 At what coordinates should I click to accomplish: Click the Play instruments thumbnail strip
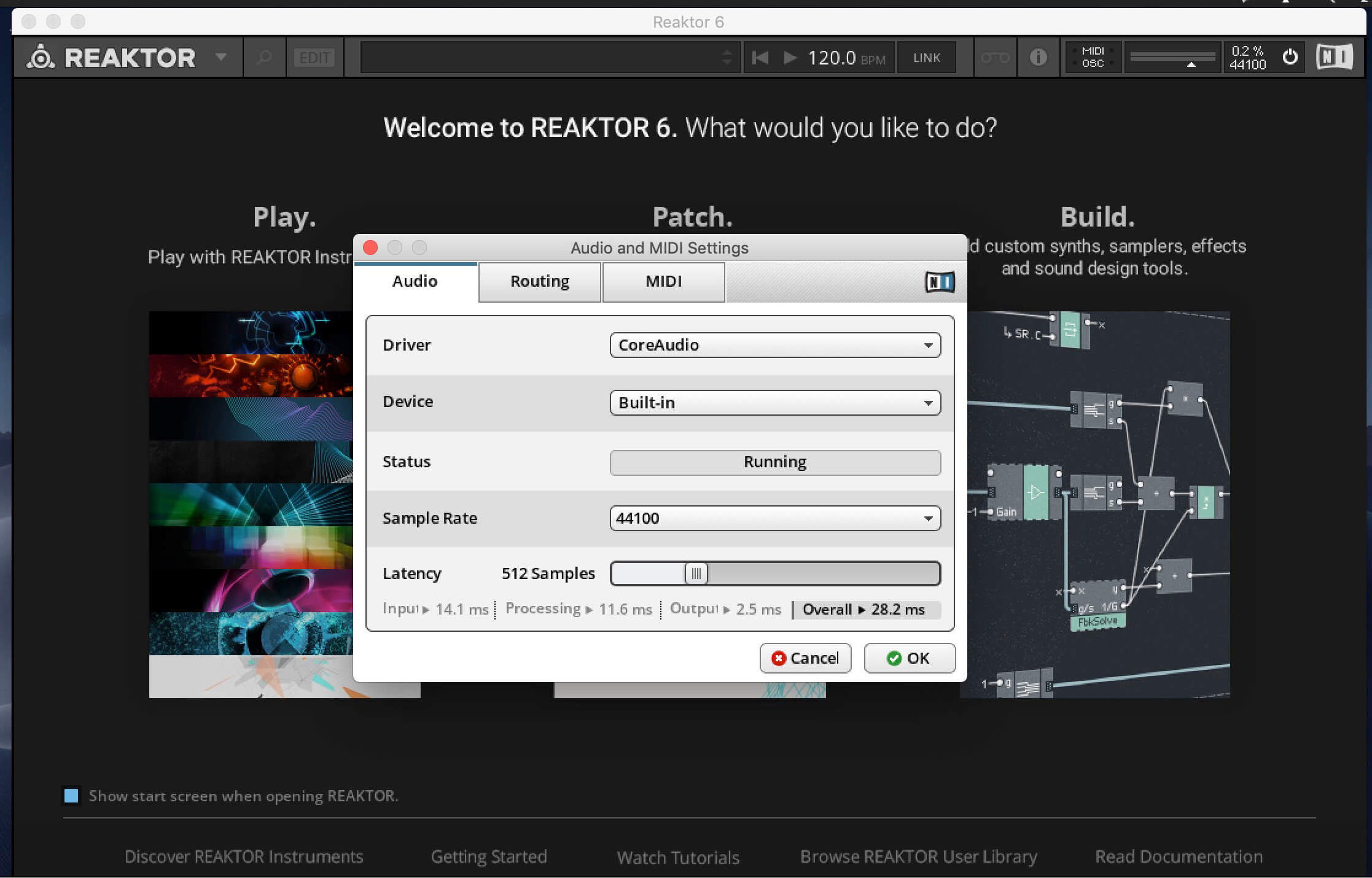coord(251,505)
